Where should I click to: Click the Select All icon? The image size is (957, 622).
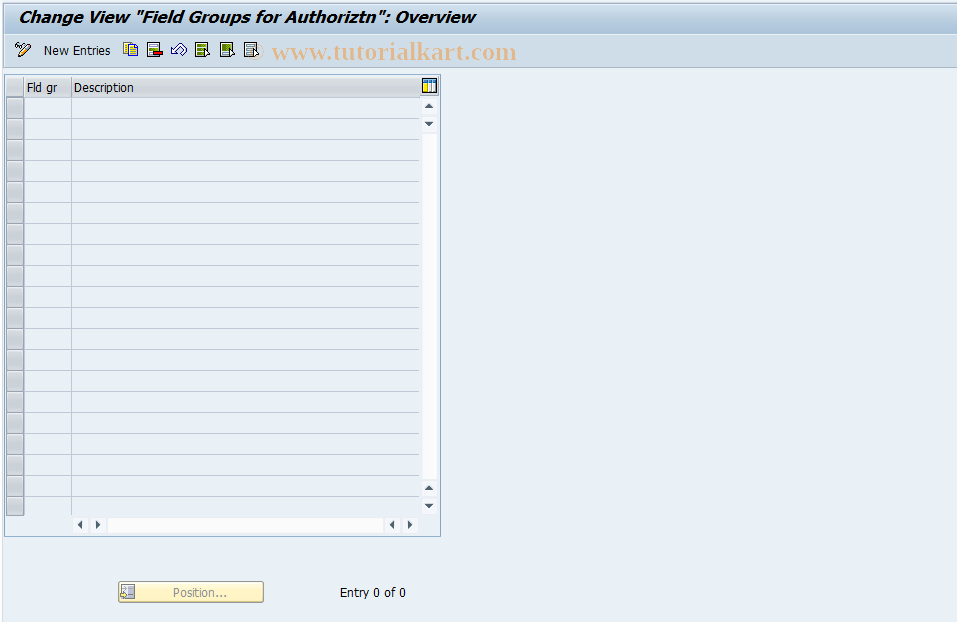point(202,50)
